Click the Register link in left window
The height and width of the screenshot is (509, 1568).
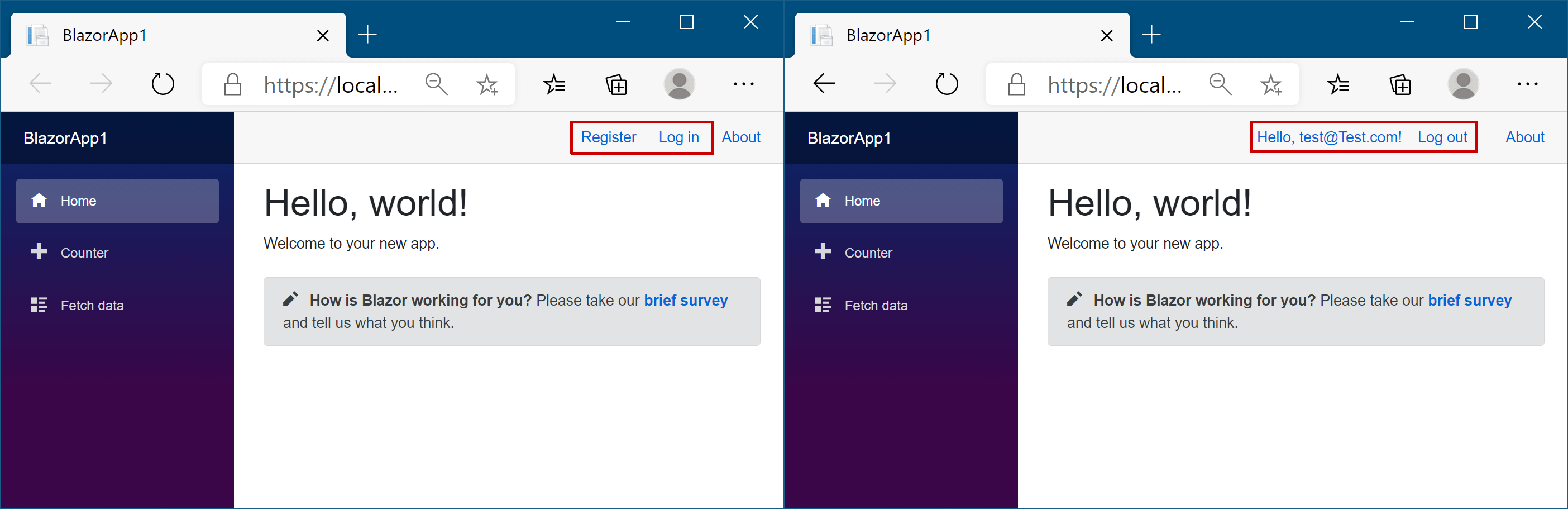click(x=608, y=137)
